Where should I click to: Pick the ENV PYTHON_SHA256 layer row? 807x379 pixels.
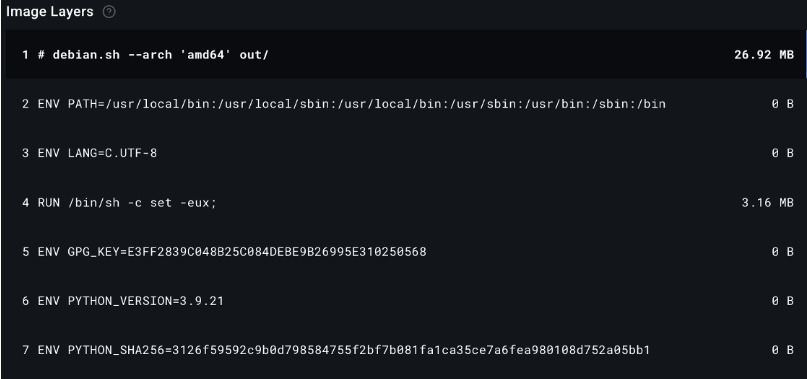click(406, 350)
